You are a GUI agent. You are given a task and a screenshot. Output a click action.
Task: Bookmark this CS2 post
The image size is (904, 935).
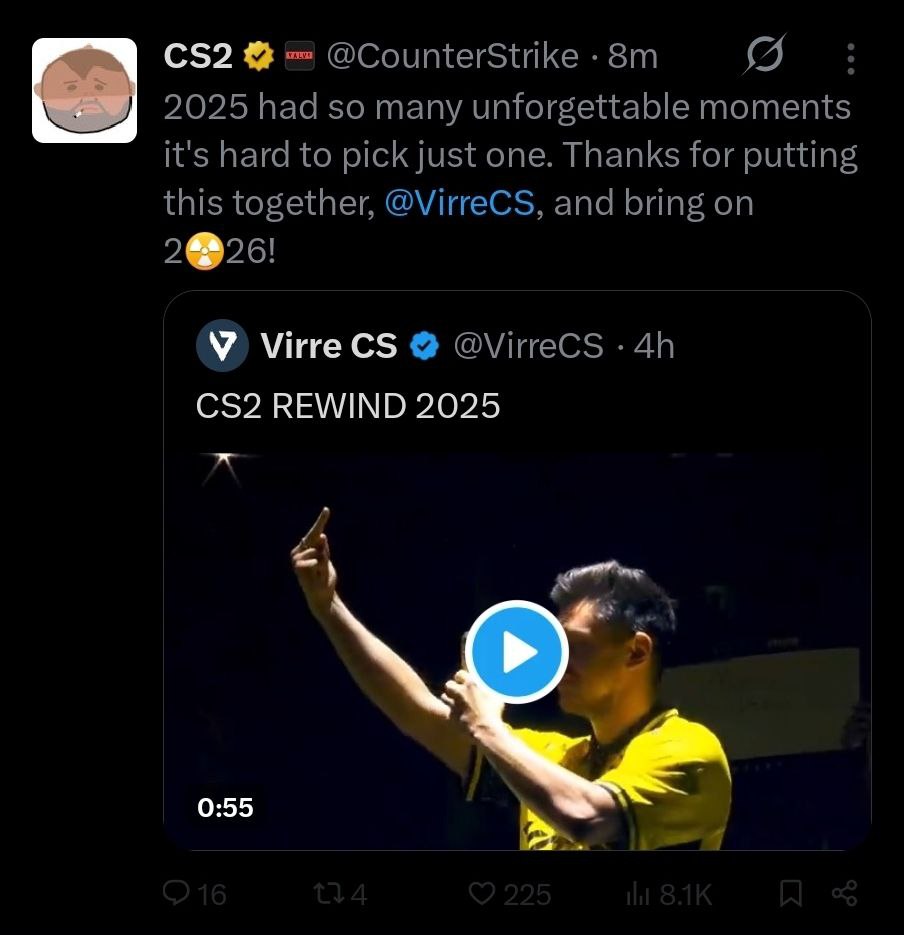click(790, 893)
